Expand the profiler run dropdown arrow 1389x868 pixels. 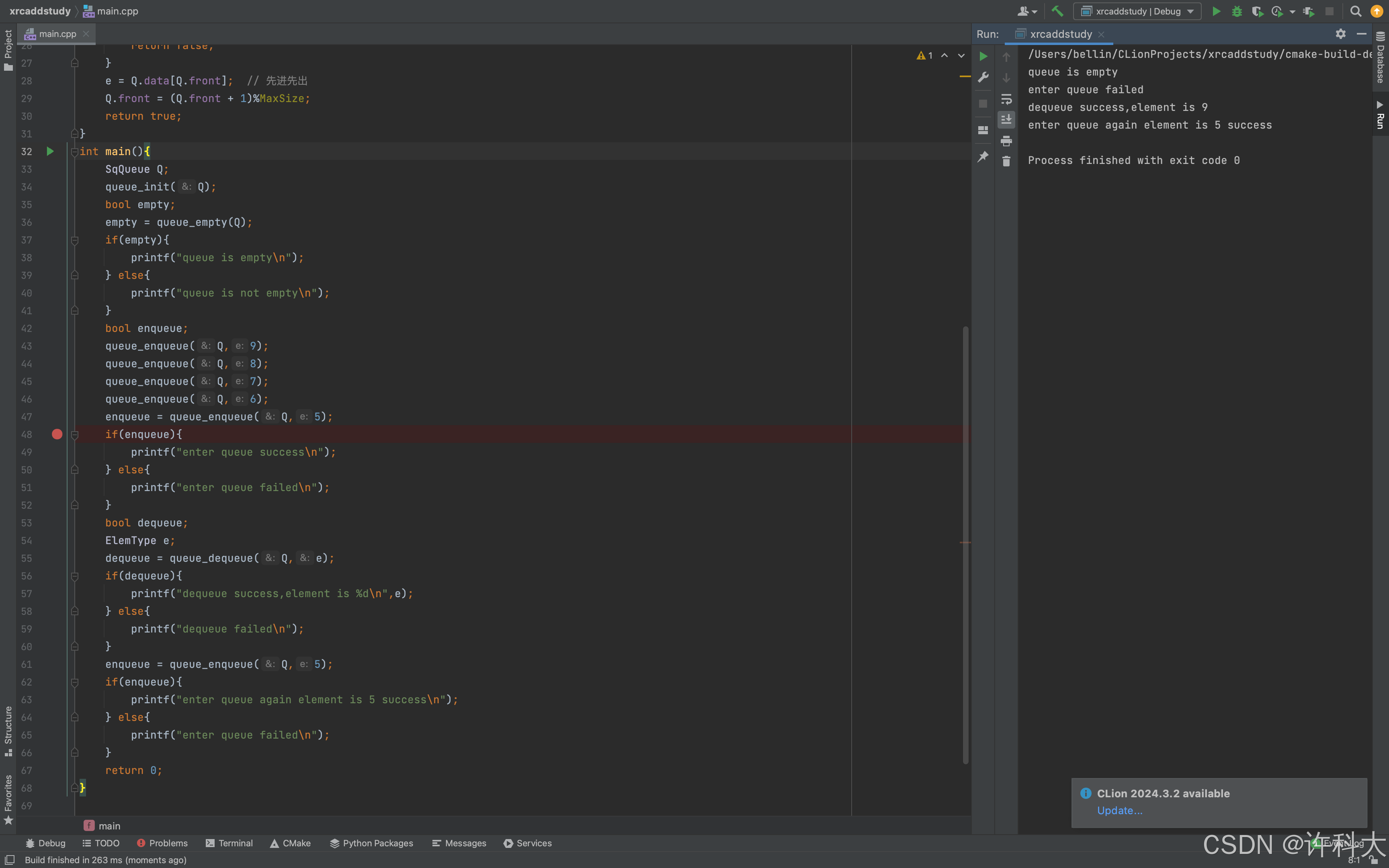click(1293, 11)
